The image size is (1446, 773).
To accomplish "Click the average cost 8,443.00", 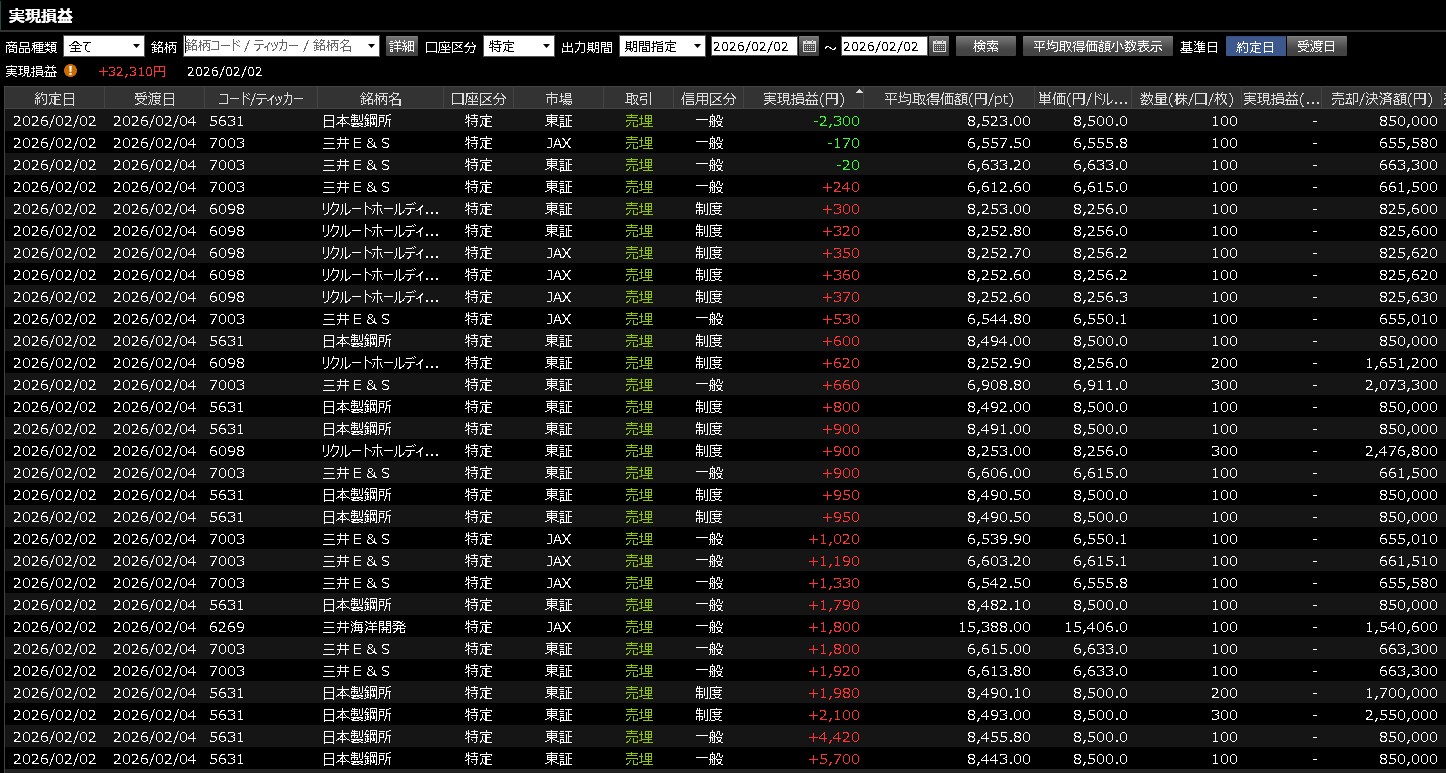I will [998, 759].
